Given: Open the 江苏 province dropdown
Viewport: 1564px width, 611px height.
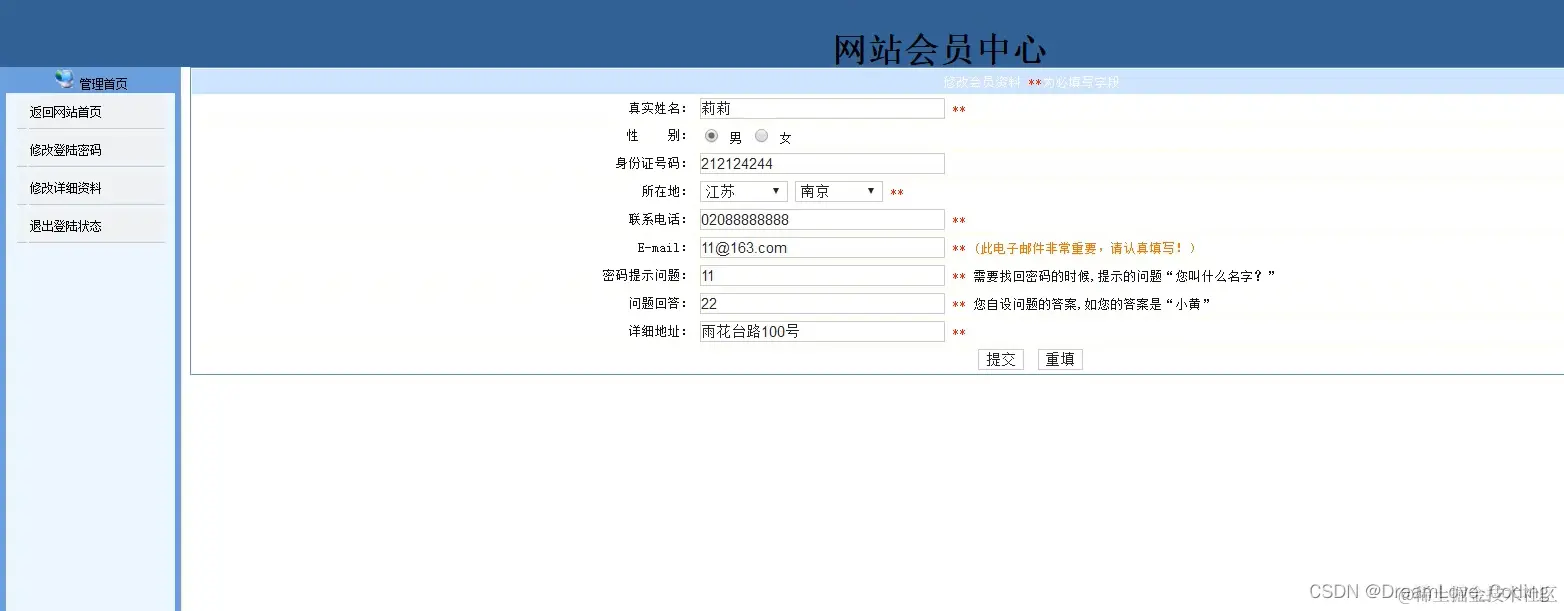Looking at the screenshot, I should [744, 191].
